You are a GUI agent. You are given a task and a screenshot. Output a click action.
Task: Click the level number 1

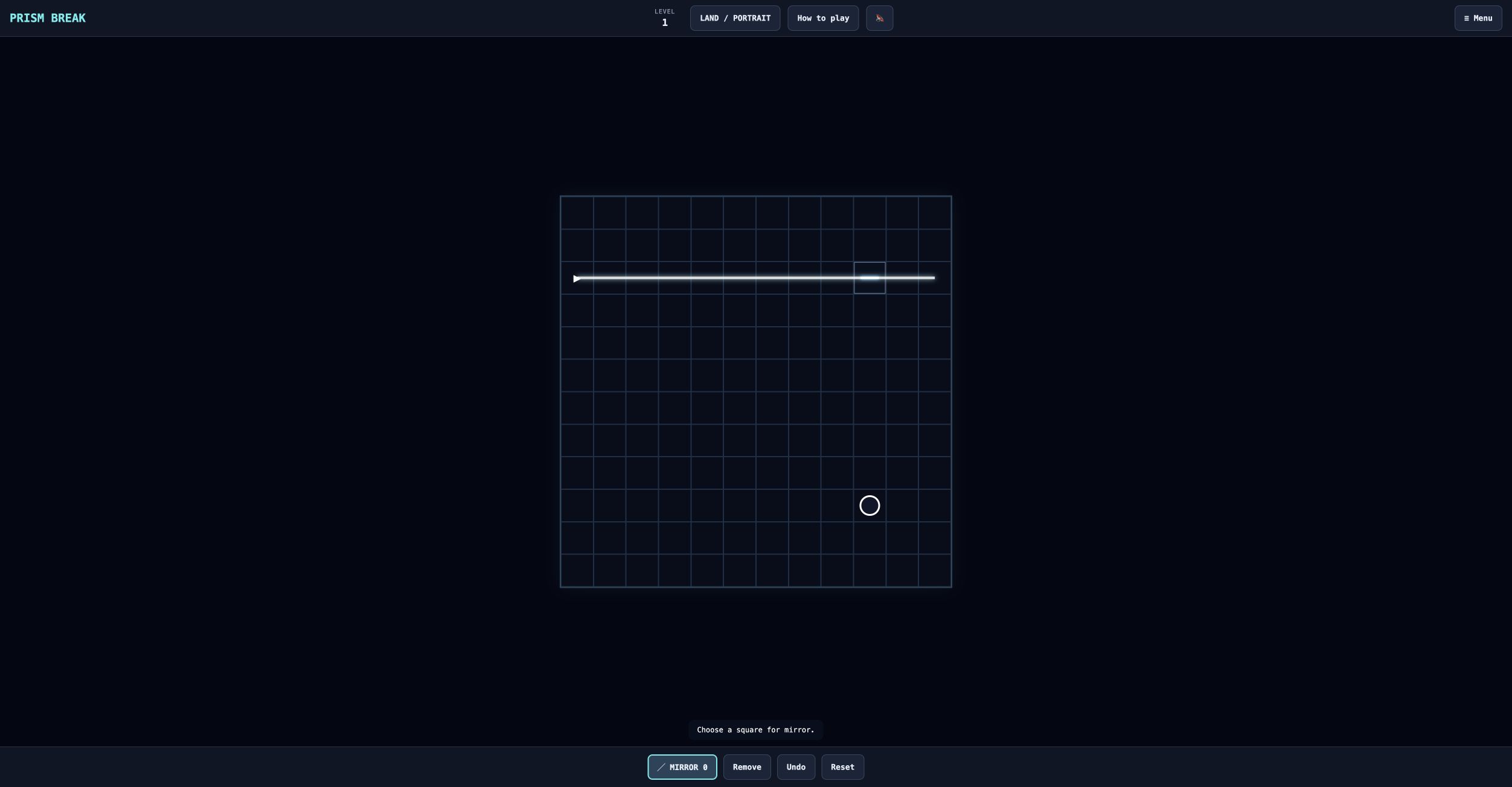pyautogui.click(x=665, y=23)
